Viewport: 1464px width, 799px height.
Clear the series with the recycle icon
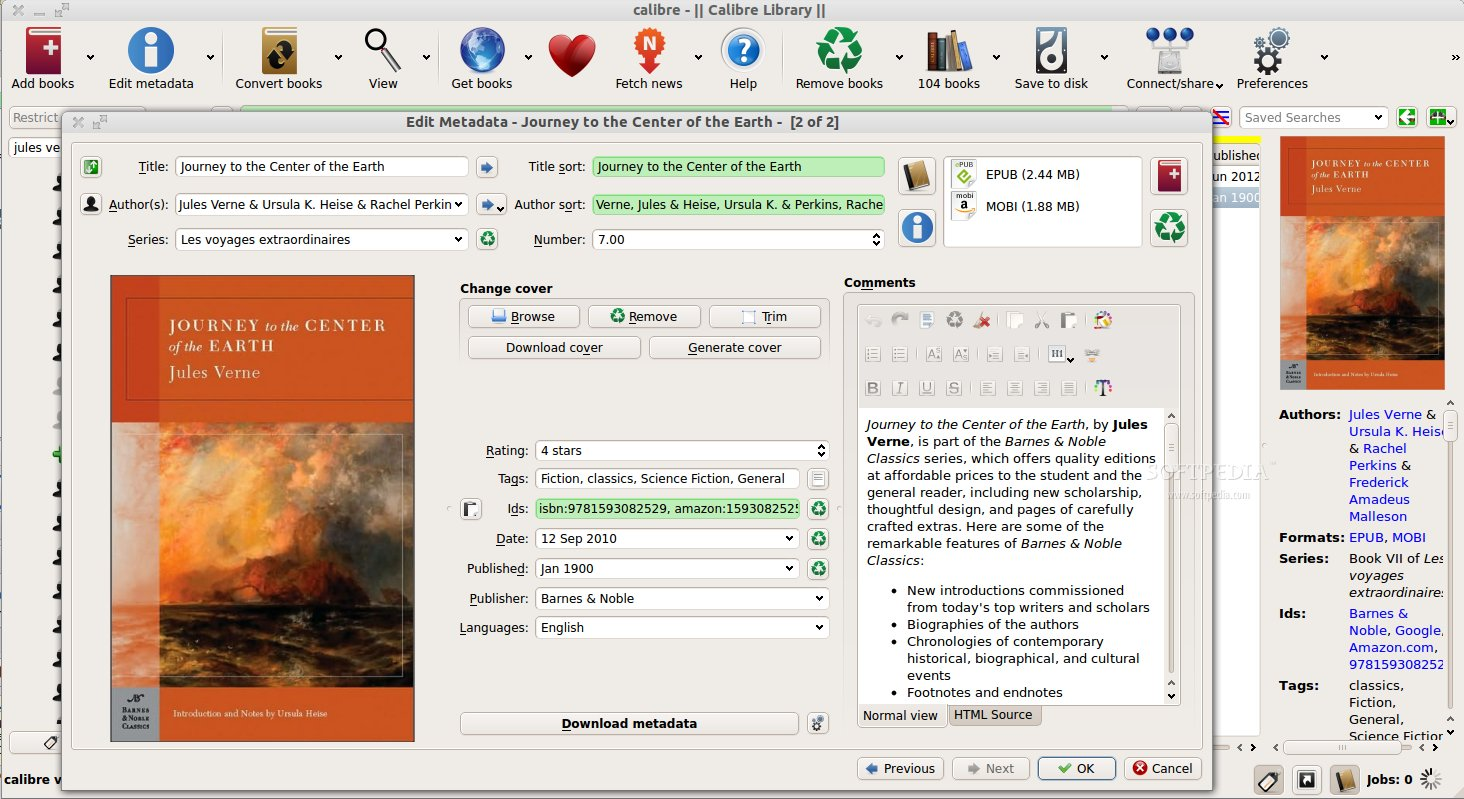point(487,240)
